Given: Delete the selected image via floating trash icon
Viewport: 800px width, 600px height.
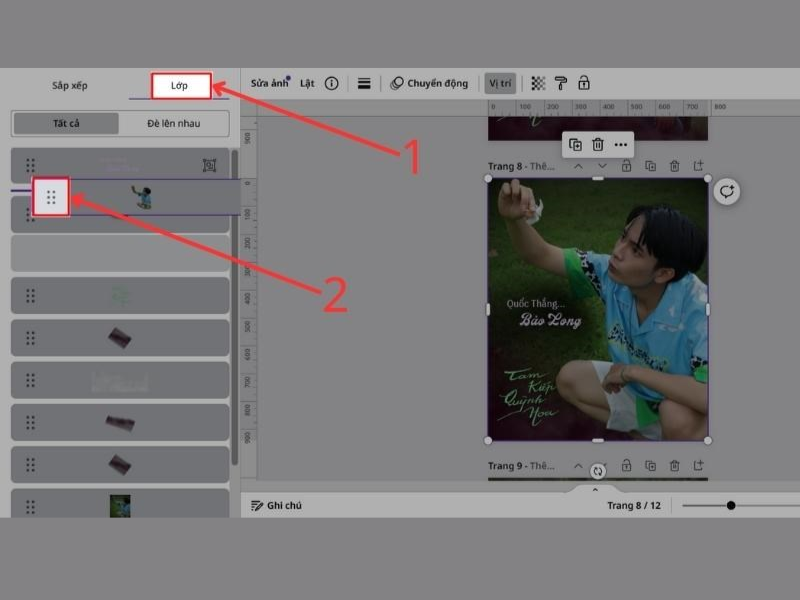Looking at the screenshot, I should 598,144.
